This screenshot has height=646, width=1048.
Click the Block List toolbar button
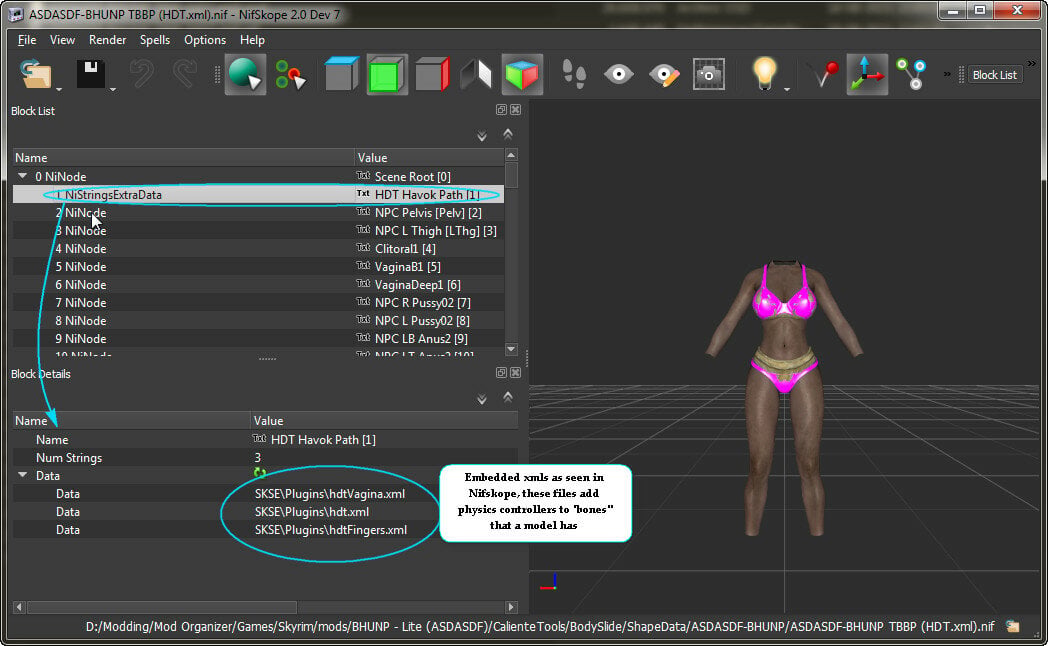coord(995,75)
